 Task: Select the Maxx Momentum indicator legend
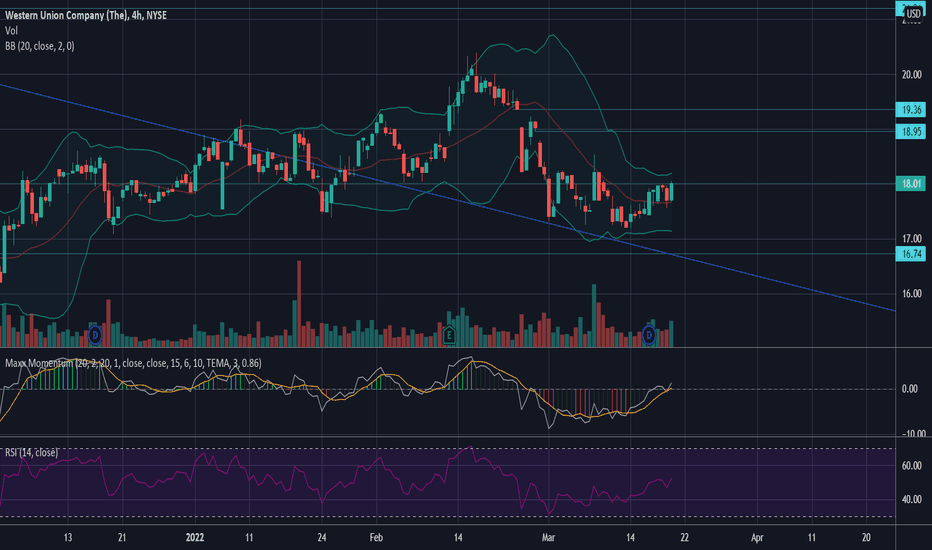(x=133, y=363)
